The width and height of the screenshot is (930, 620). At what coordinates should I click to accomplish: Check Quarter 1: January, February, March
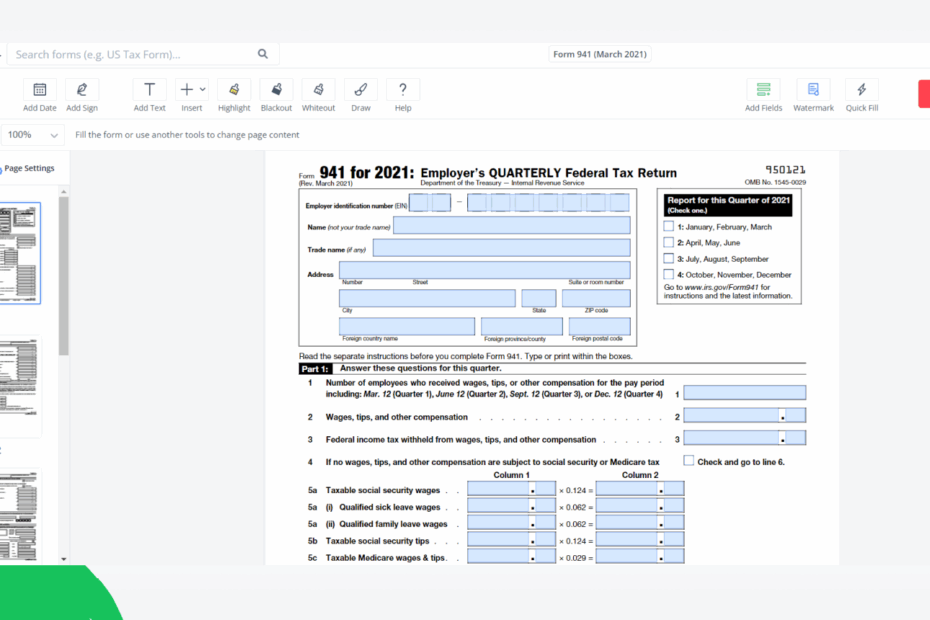668,225
